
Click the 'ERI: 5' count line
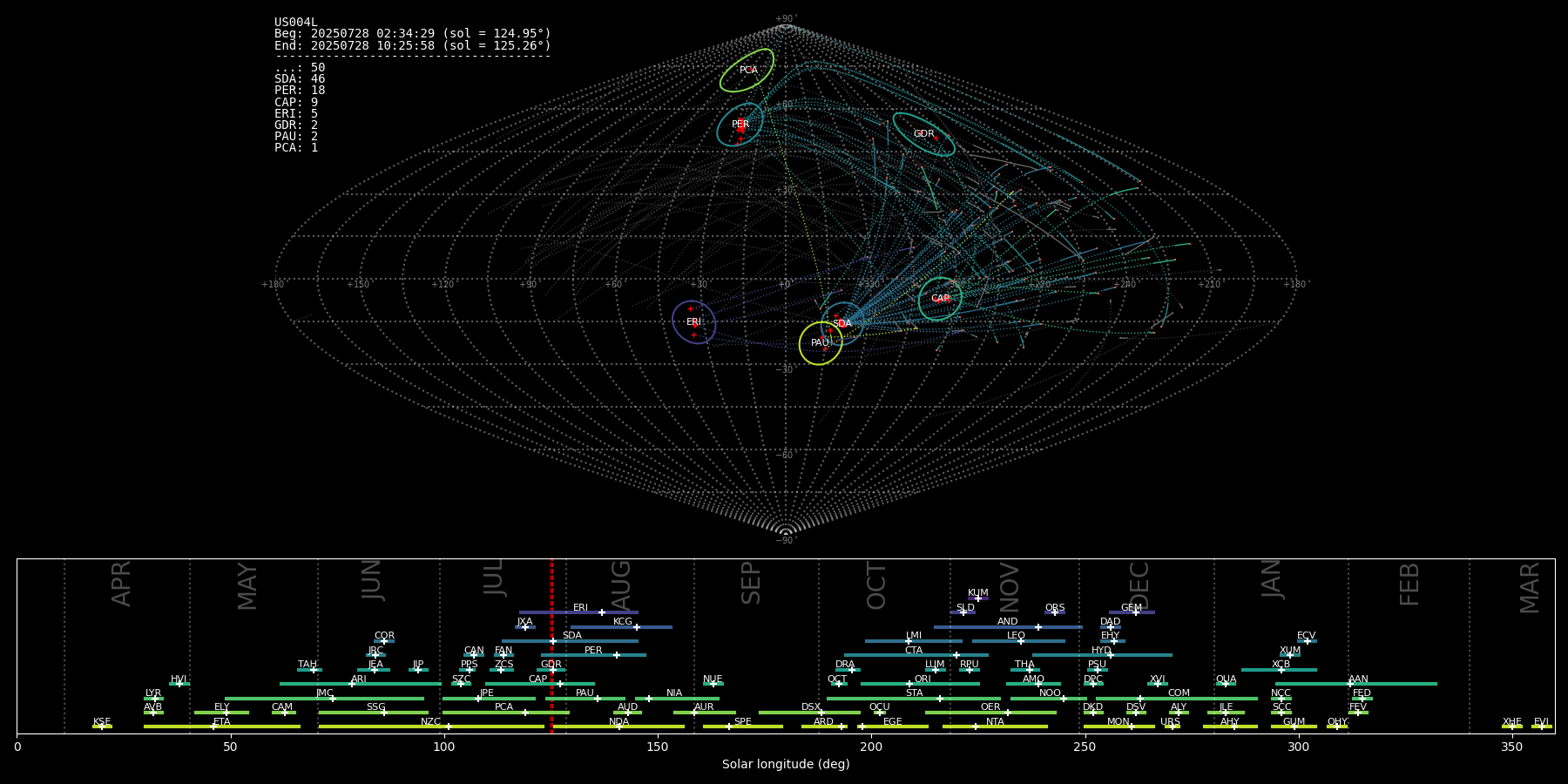point(296,114)
